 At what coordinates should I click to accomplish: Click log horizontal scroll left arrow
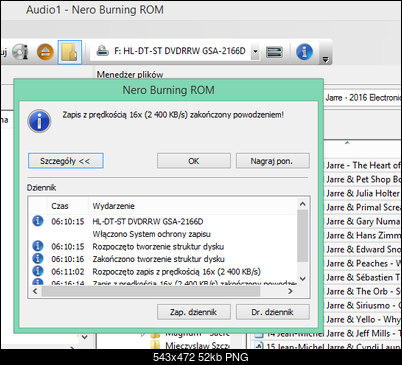pos(35,291)
